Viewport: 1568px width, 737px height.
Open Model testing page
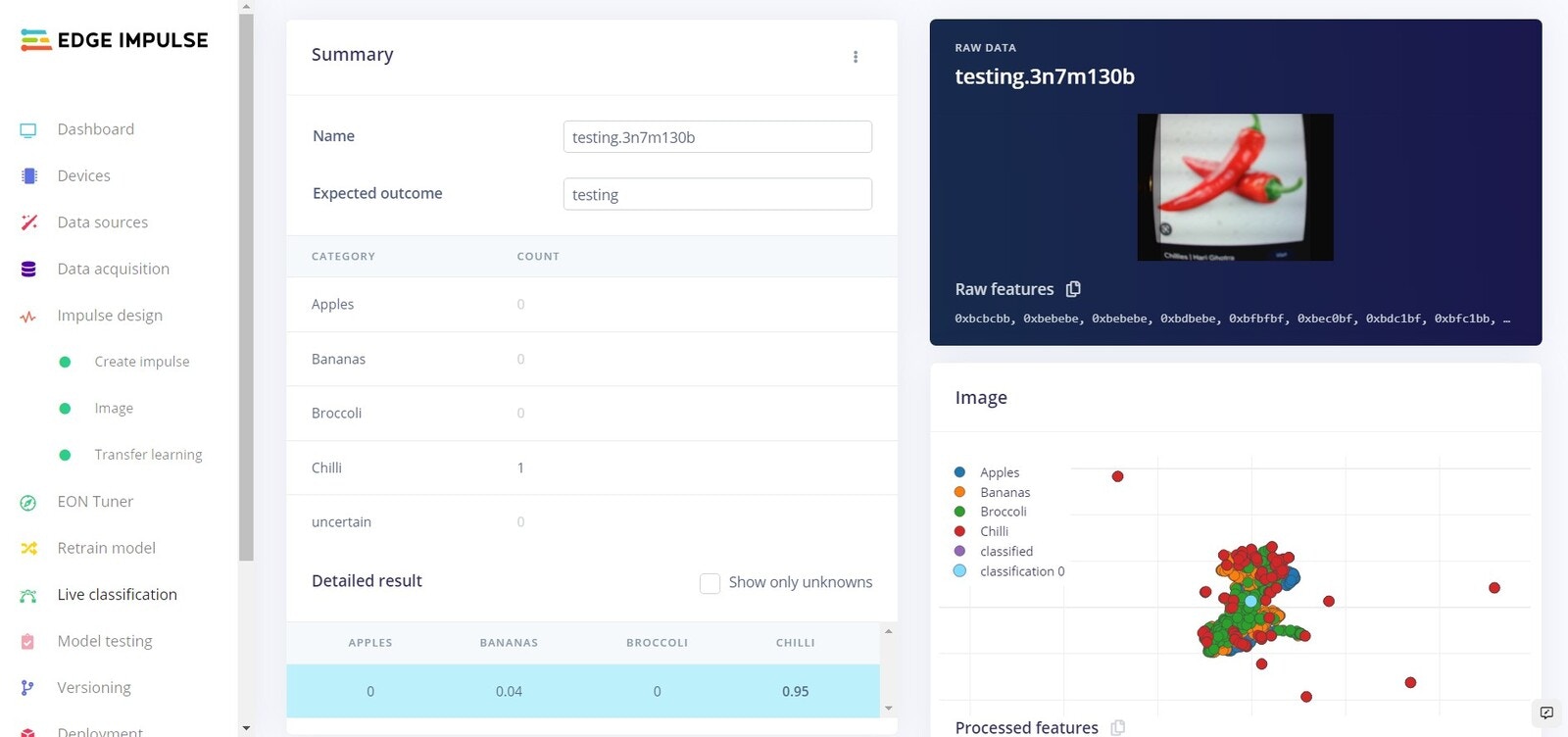105,641
